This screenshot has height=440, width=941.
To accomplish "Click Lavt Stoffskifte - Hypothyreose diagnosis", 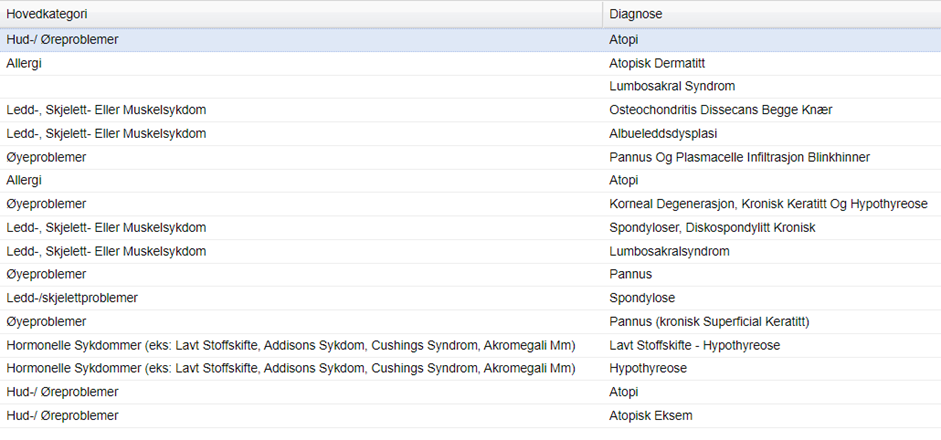I will coord(694,345).
